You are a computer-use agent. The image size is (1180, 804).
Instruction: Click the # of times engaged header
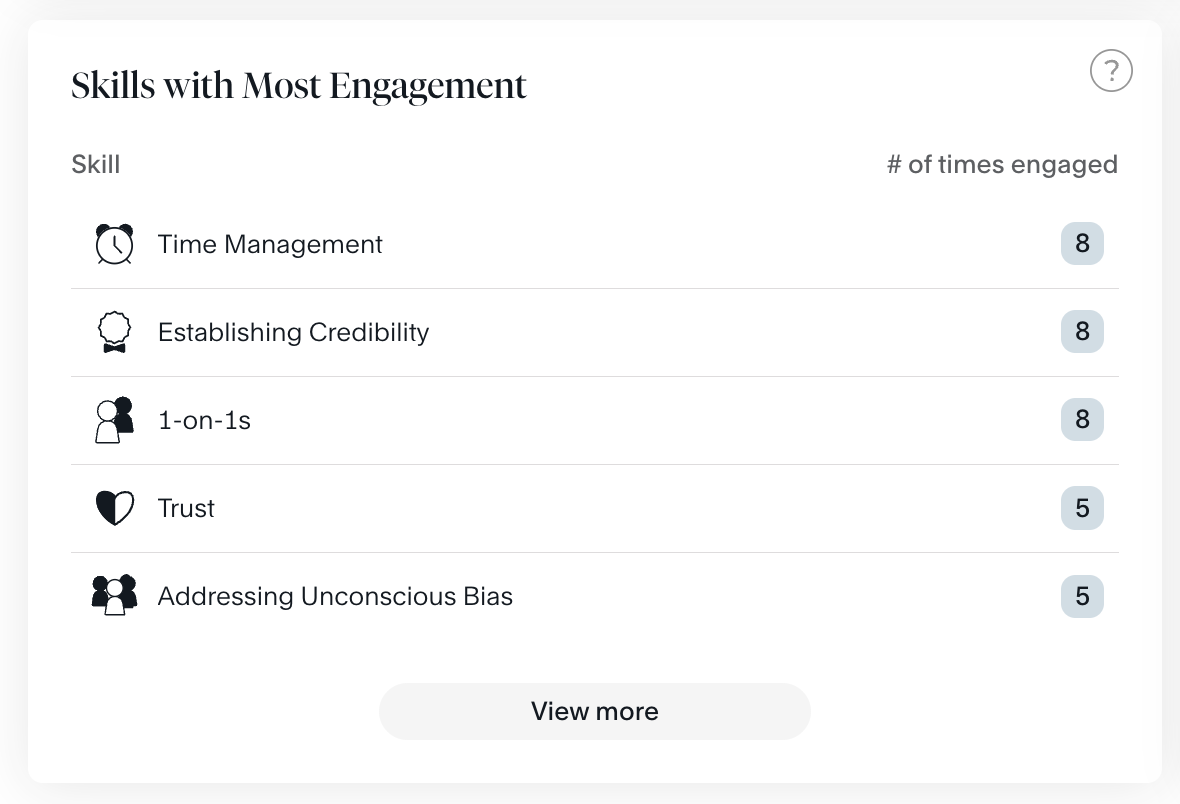point(1002,164)
